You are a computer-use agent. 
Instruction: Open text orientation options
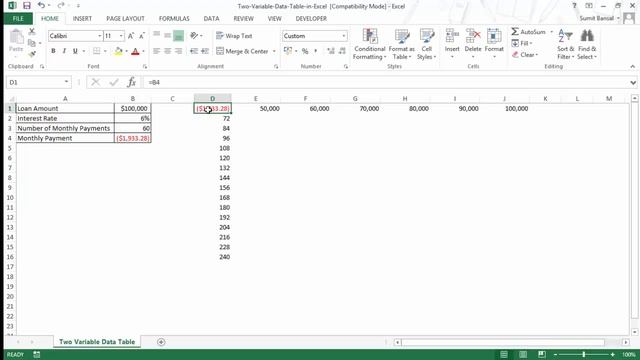(196, 36)
